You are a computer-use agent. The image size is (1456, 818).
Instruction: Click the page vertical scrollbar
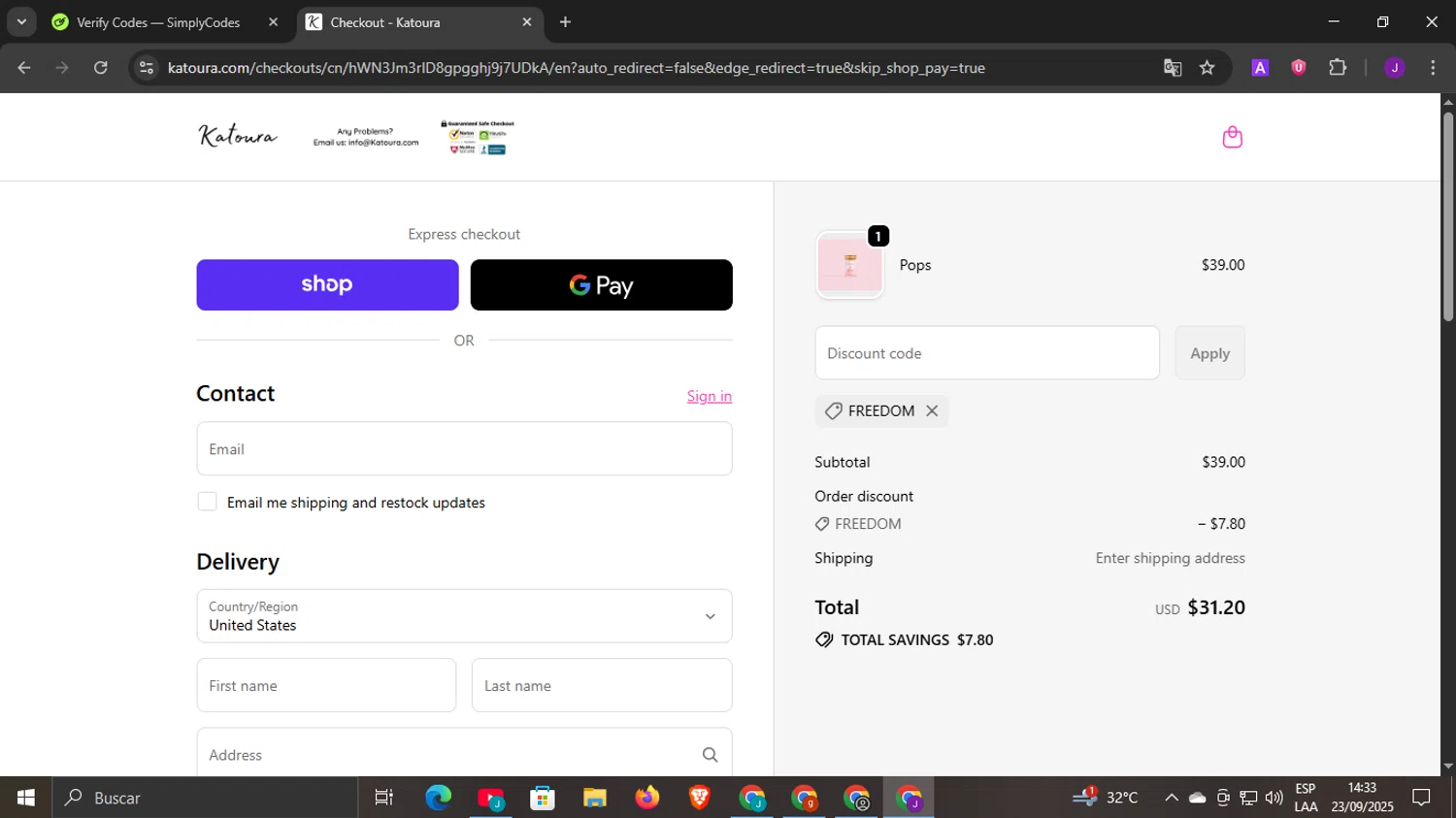(1448, 216)
